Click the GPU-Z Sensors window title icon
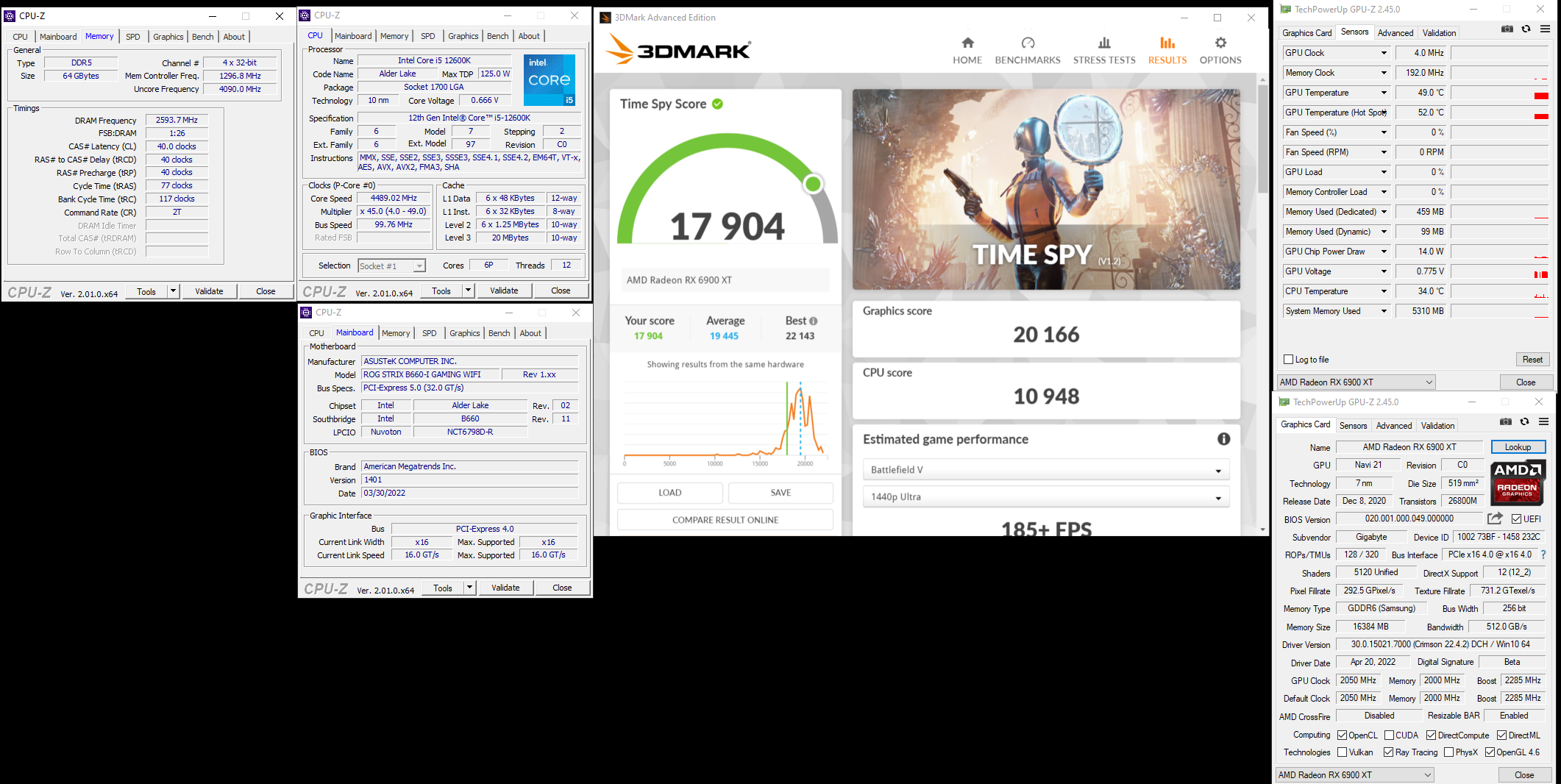The height and width of the screenshot is (784, 1561). click(x=1285, y=10)
